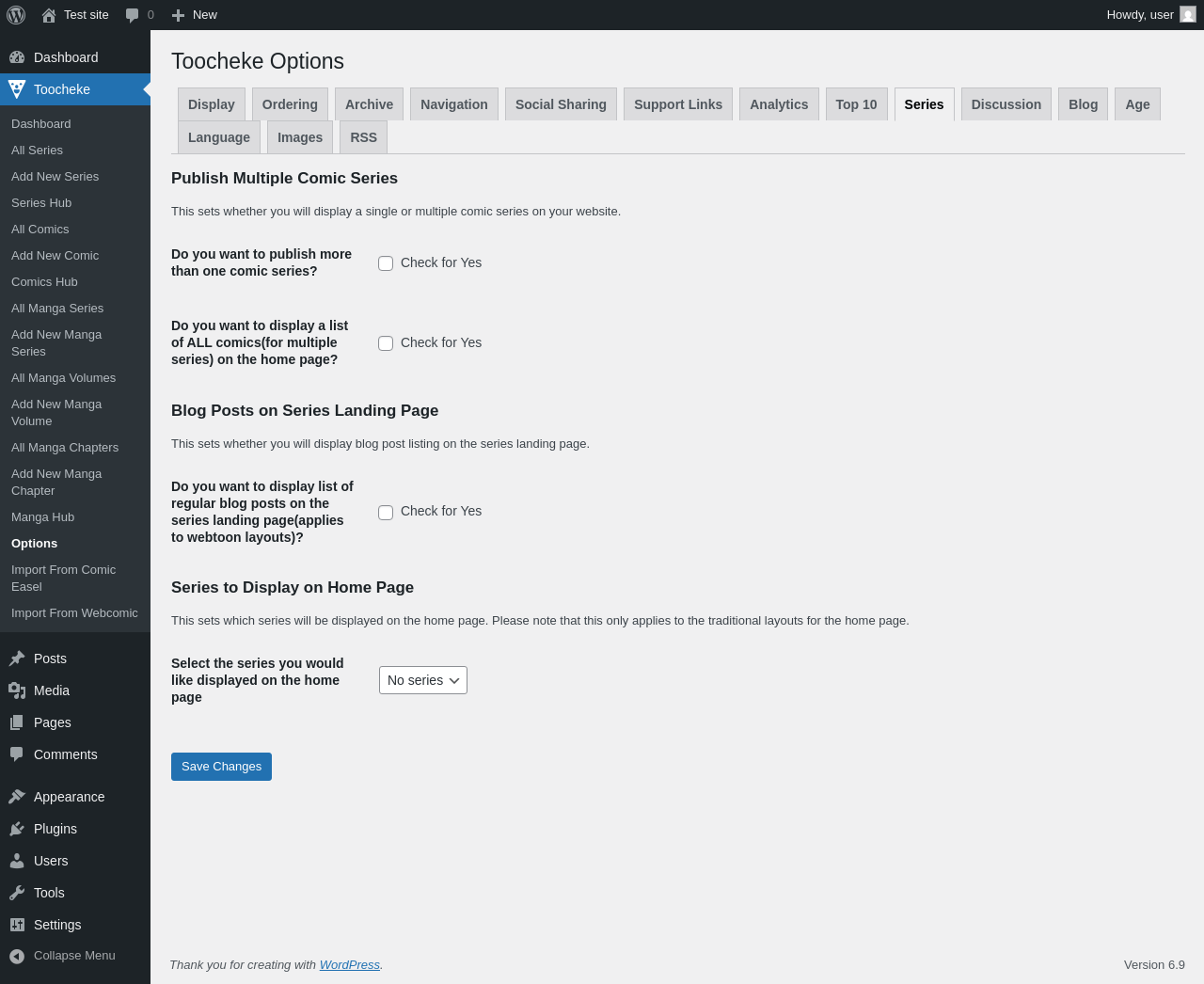Click the Appearance paintbrush icon
Screen dimensions: 1204x984
17,797
